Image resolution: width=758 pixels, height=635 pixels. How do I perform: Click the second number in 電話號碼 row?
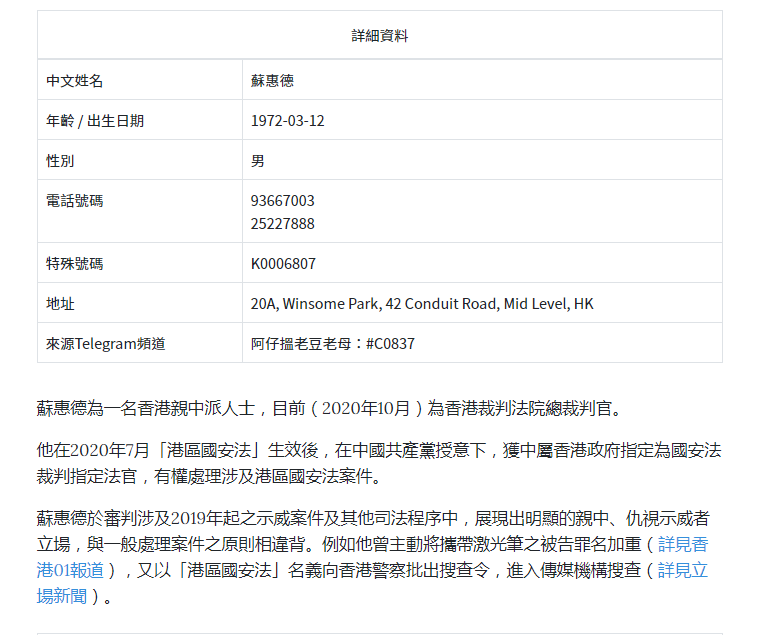click(283, 224)
